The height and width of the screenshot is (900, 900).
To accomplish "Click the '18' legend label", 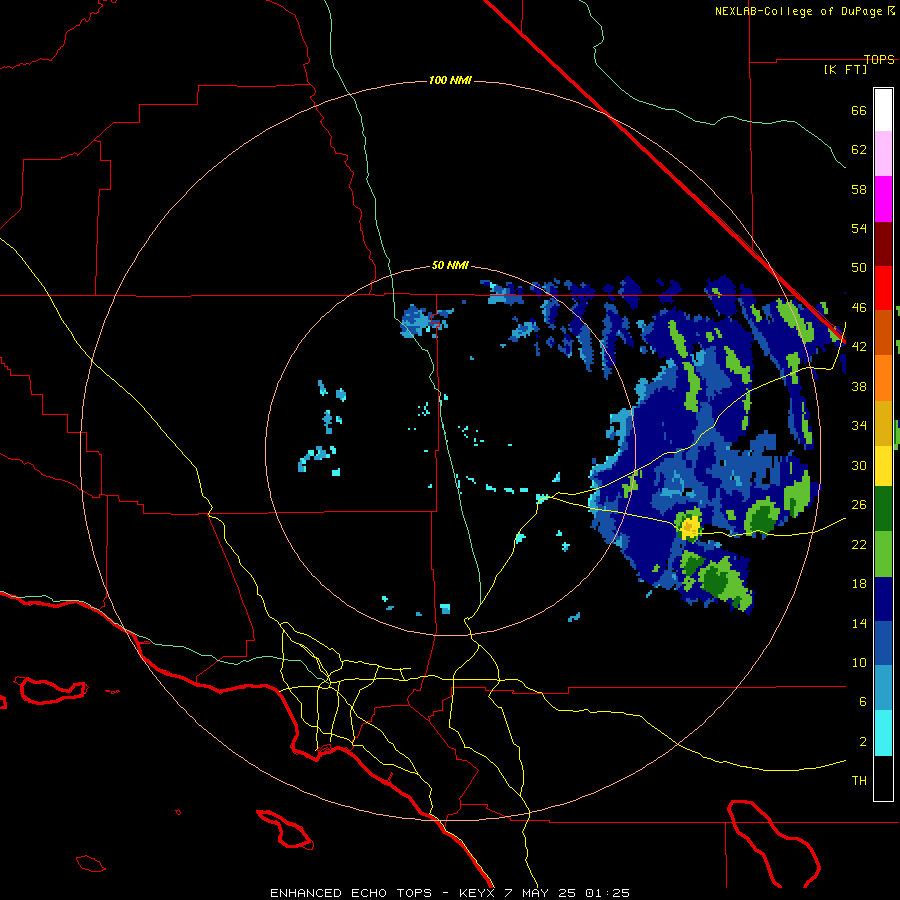I will click(859, 583).
